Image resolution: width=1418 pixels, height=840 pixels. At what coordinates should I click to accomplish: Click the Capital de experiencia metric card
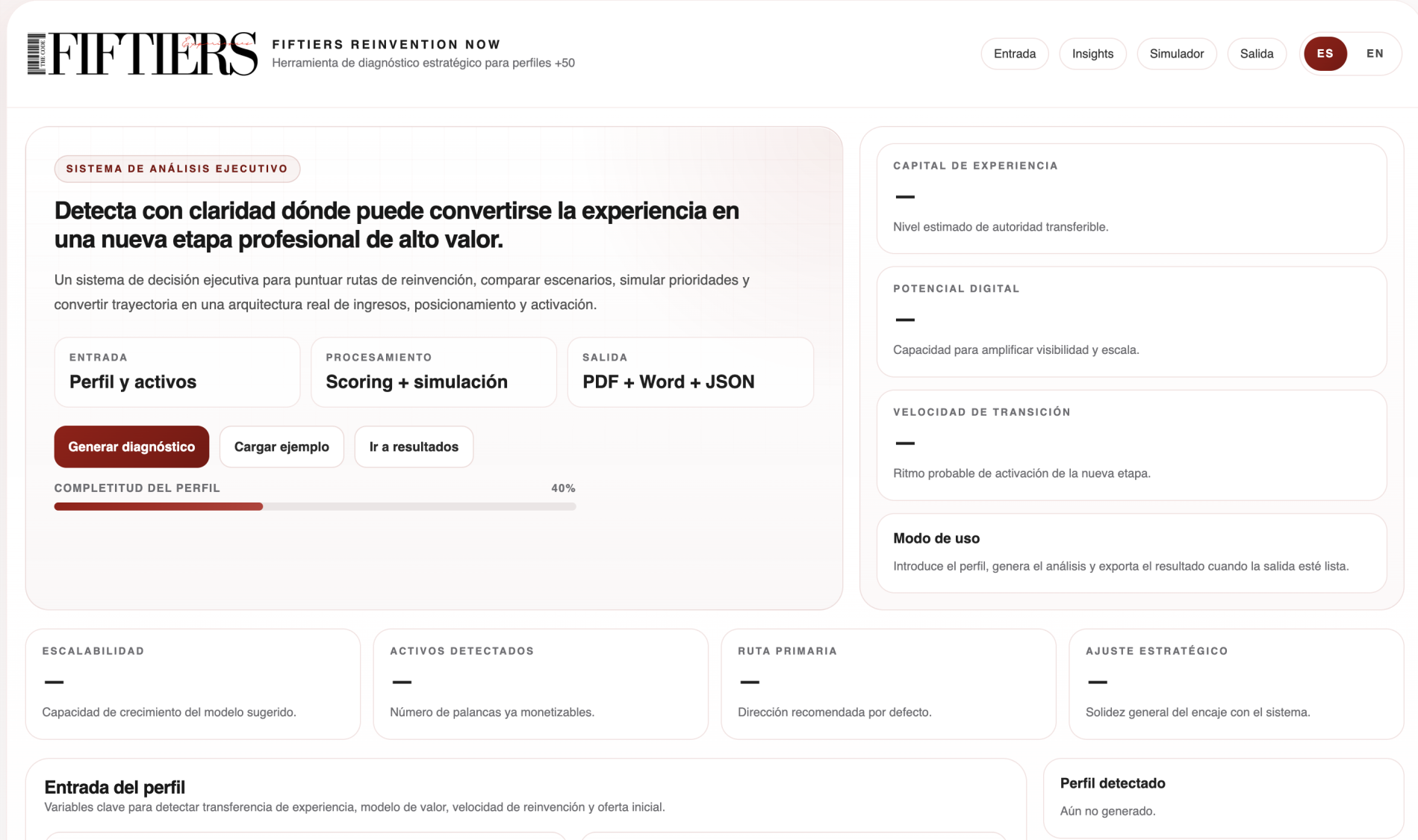click(1131, 198)
